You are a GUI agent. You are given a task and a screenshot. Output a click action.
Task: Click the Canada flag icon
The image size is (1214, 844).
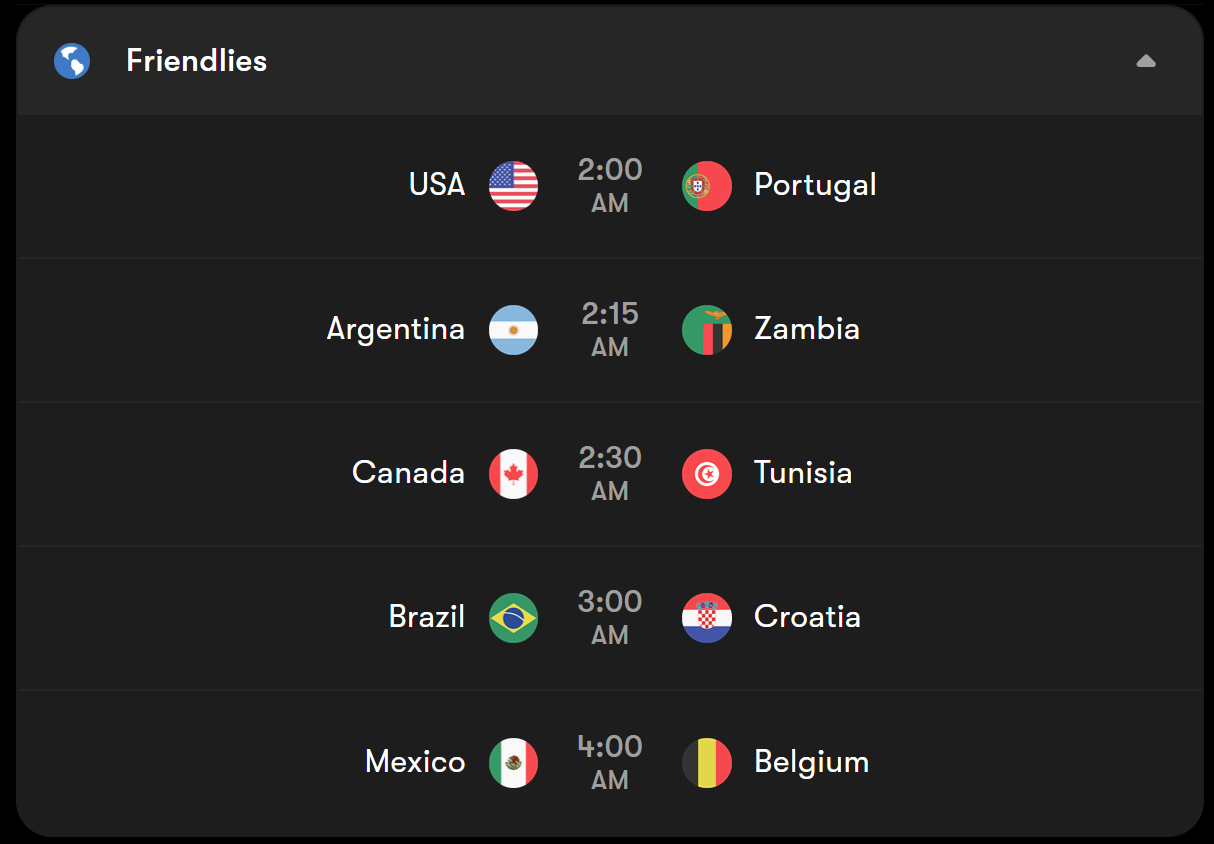tap(513, 474)
